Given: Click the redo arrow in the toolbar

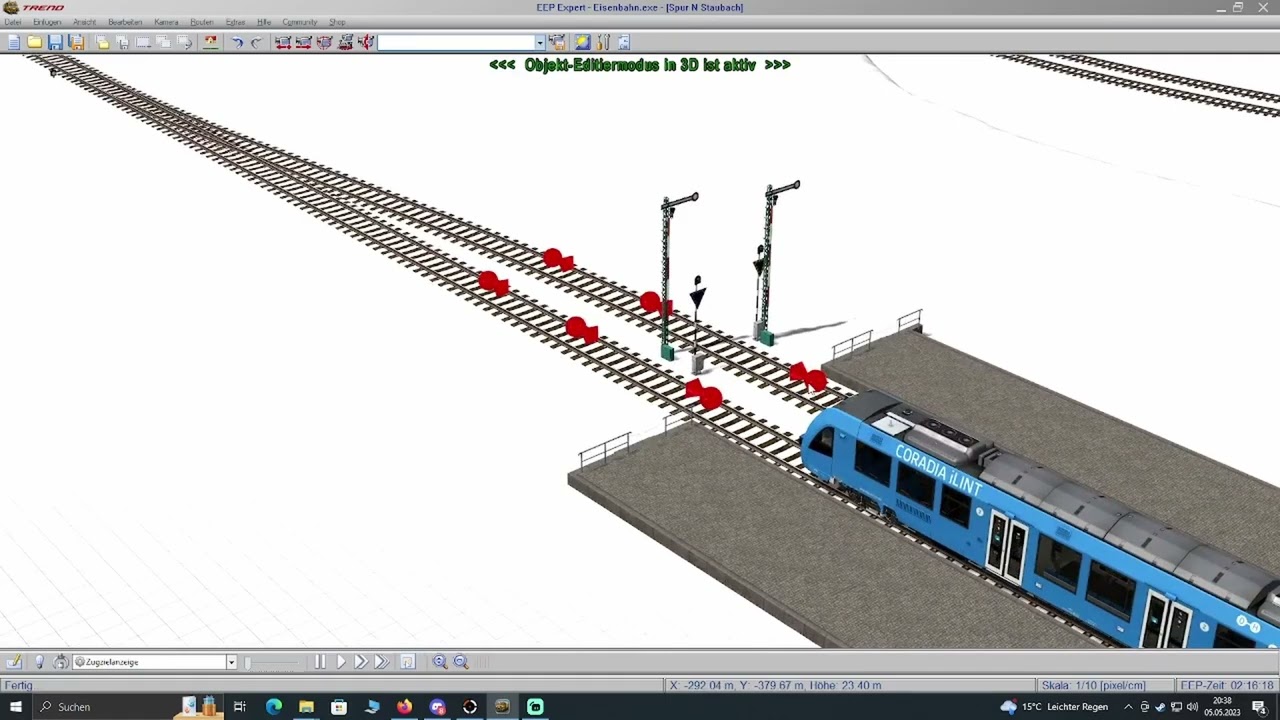Looking at the screenshot, I should click(x=257, y=42).
